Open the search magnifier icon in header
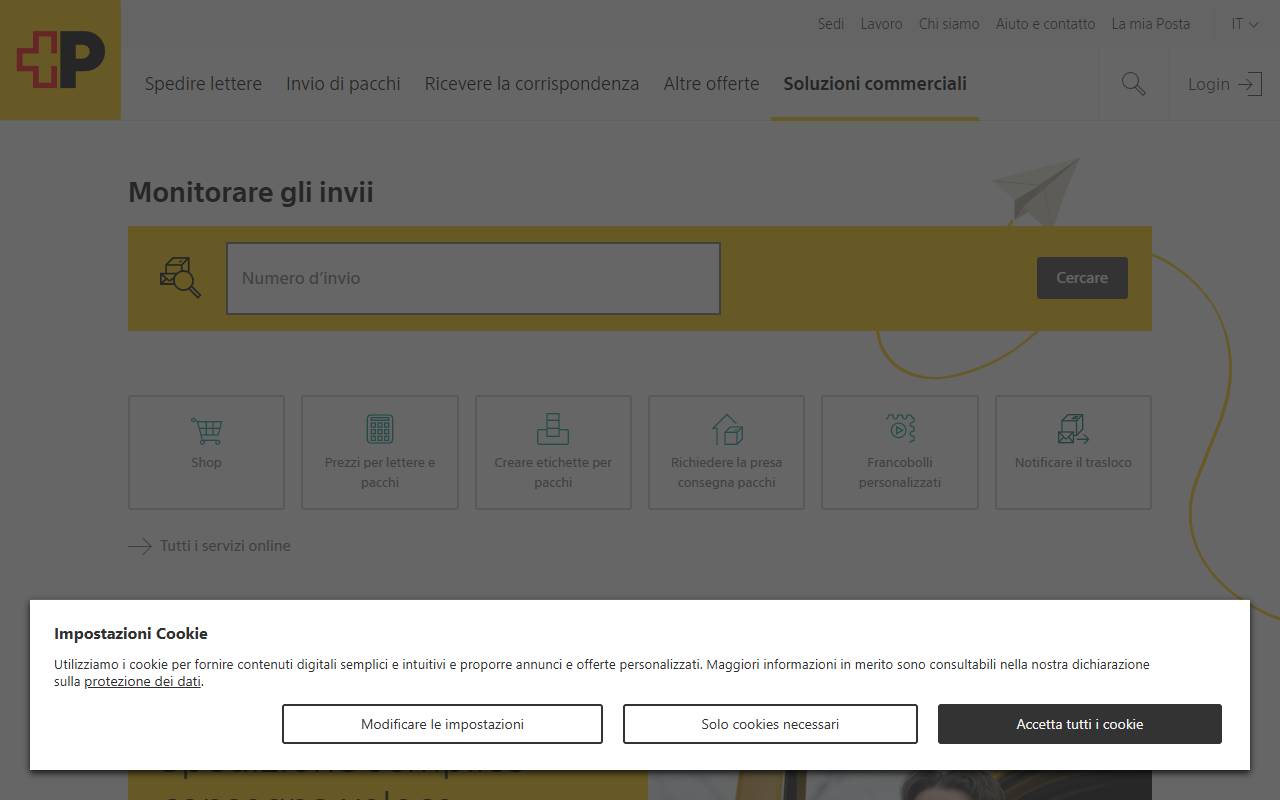The height and width of the screenshot is (800, 1280). point(1133,84)
